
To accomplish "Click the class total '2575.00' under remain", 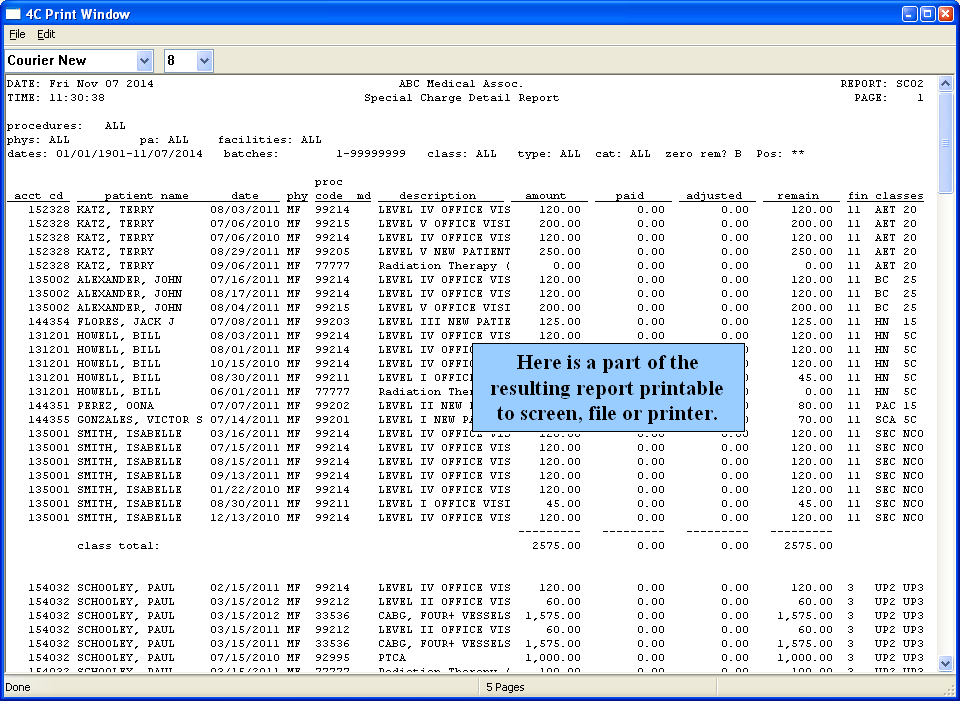I will point(808,546).
